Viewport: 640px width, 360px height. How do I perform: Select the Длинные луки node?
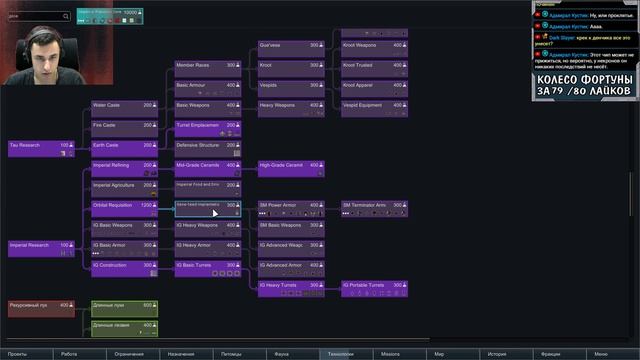tap(124, 309)
